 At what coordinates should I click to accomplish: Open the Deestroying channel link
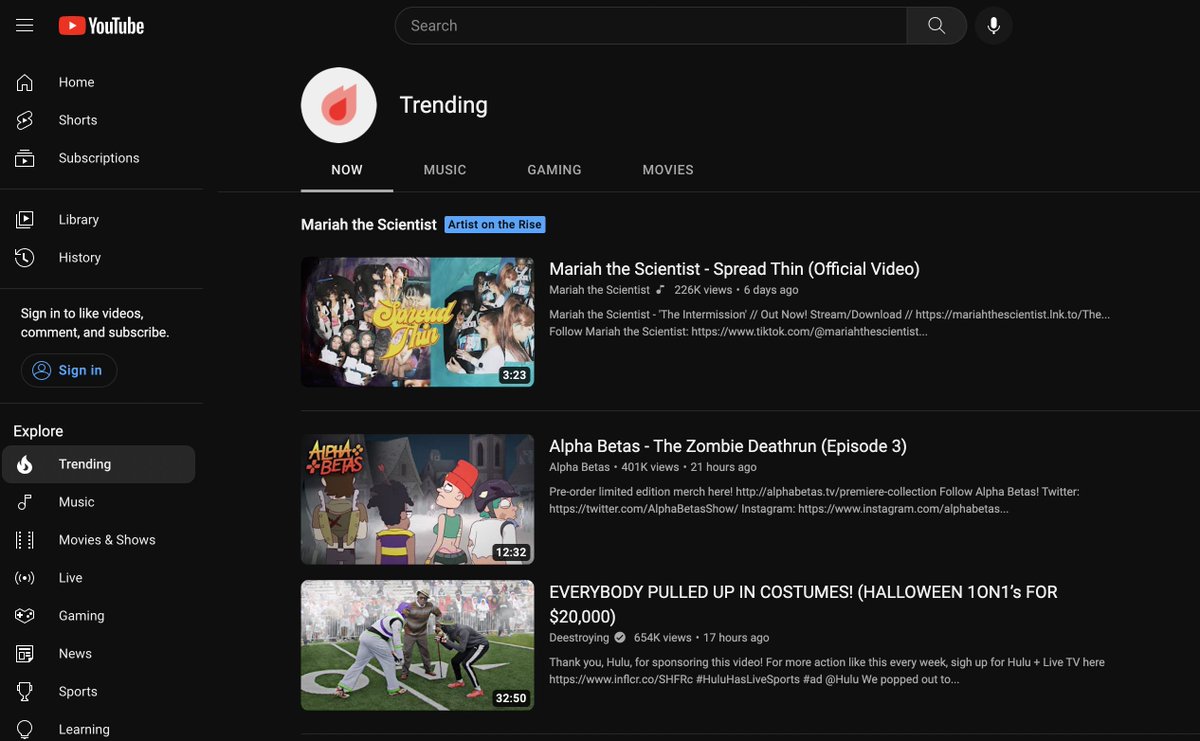pyautogui.click(x=578, y=638)
